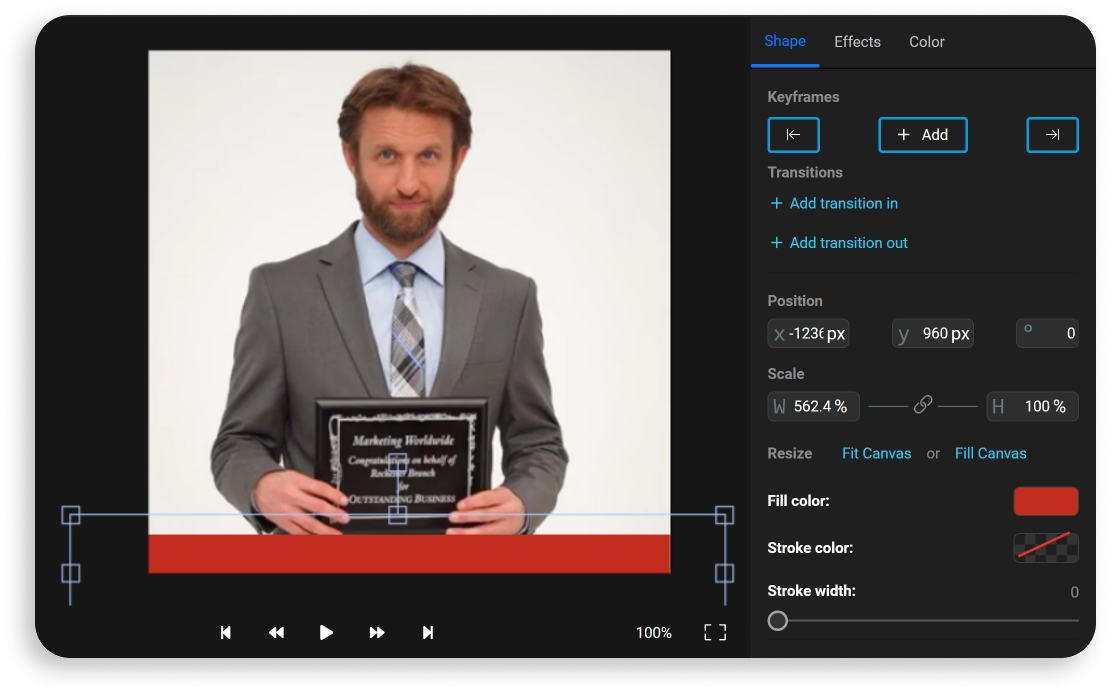The height and width of the screenshot is (693, 1111).
Task: Click the stroke width value 0
Action: pyautogui.click(x=1074, y=592)
